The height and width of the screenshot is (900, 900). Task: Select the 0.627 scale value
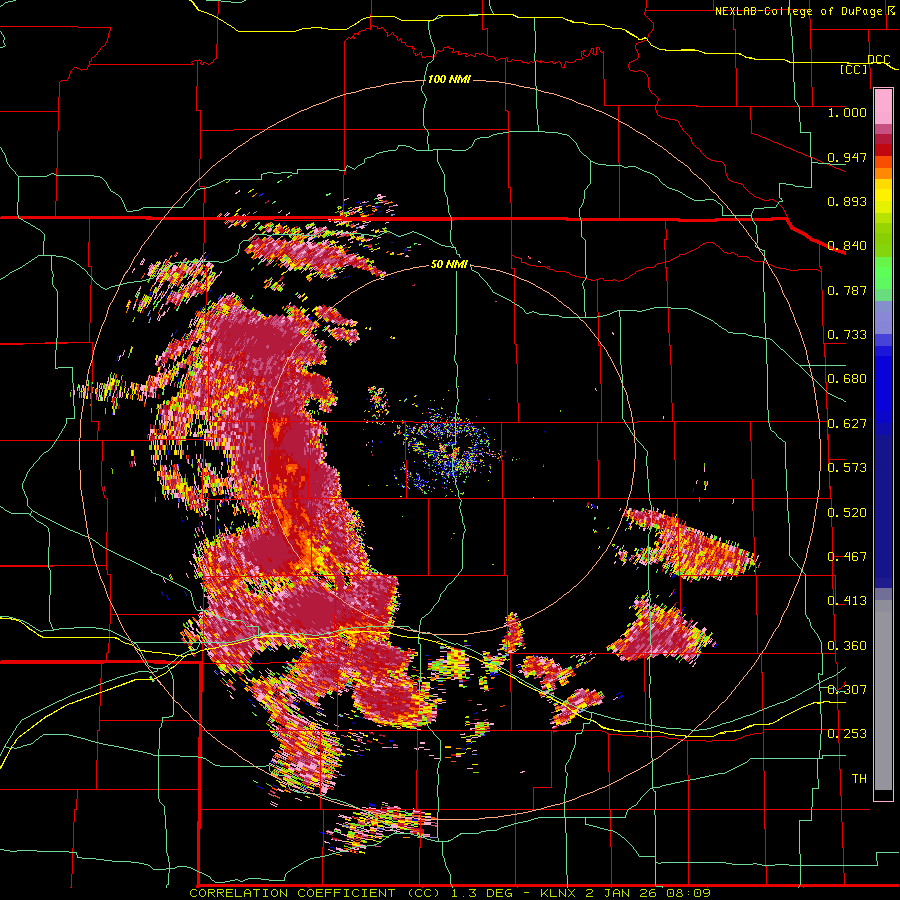847,424
